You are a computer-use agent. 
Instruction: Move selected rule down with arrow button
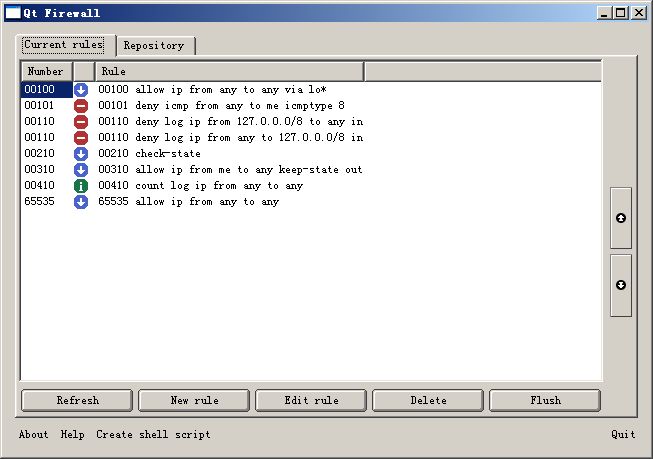point(621,285)
